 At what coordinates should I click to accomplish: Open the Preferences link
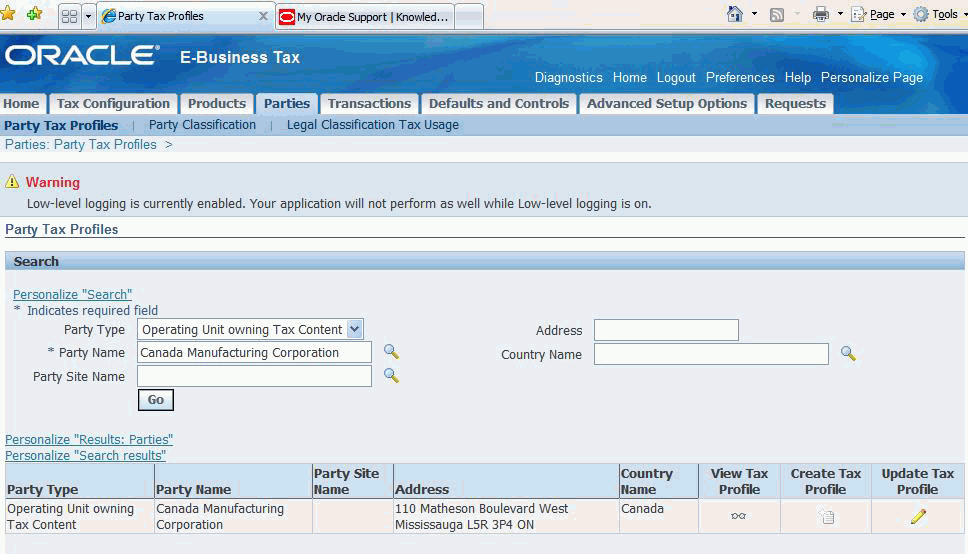(740, 78)
